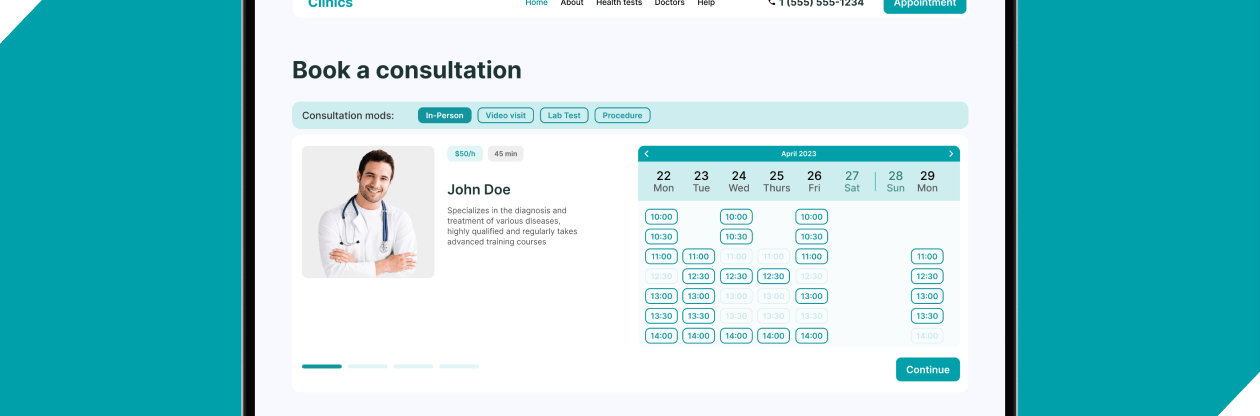Select the 23 Tue date column header
1260x416 pixels.
701,181
